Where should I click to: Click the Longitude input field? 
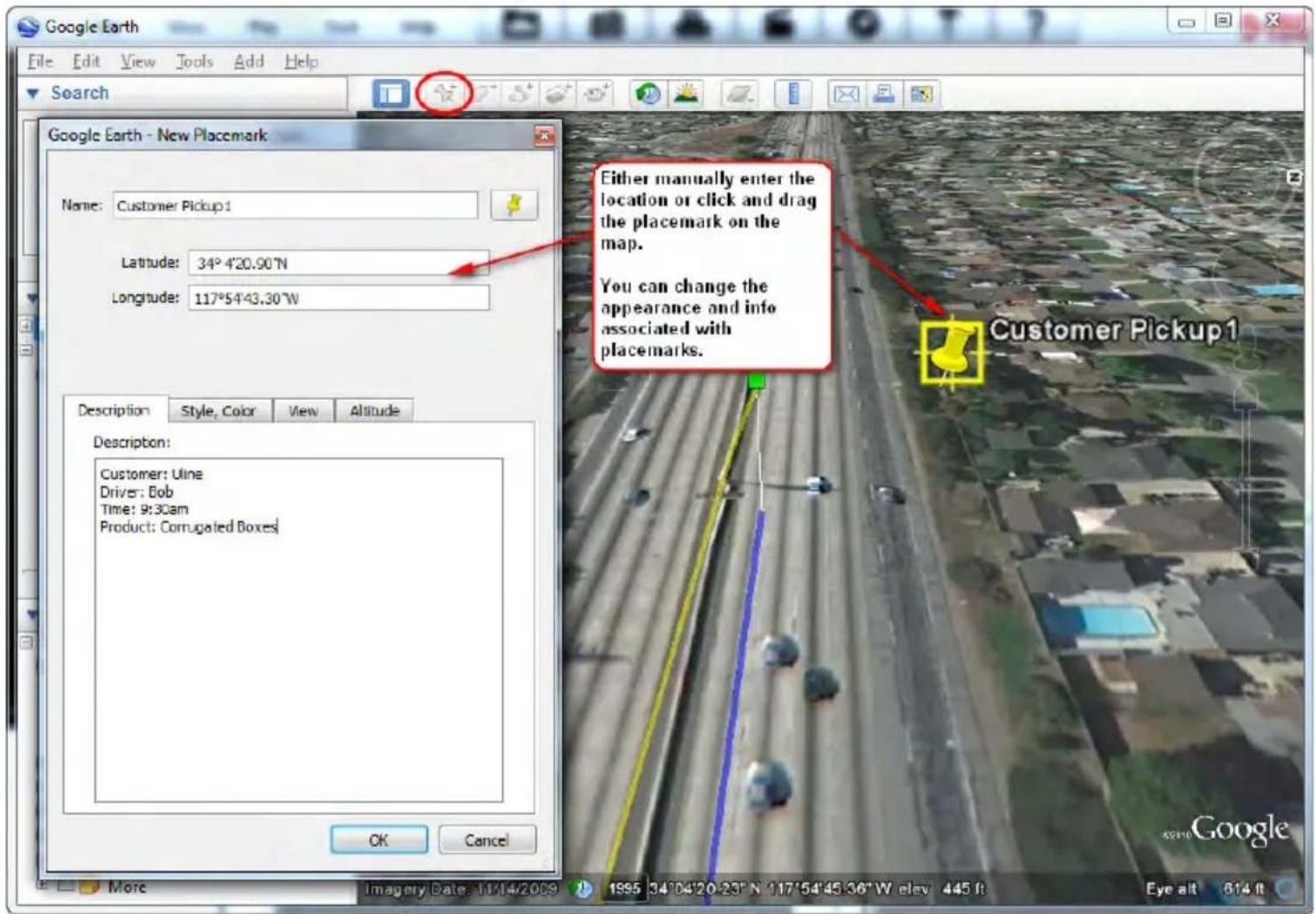[x=338, y=298]
